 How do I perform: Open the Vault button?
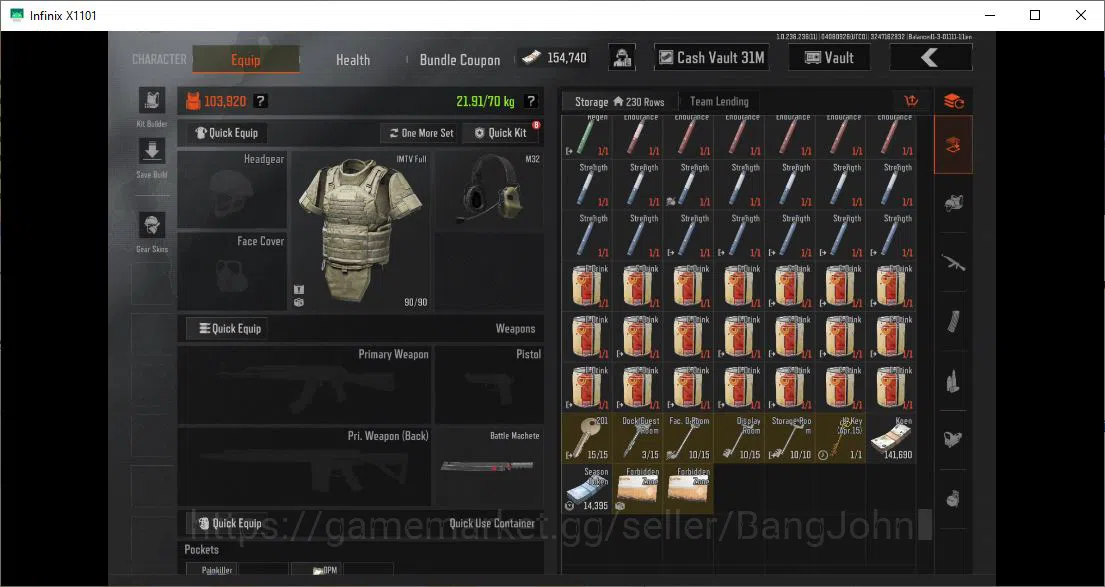(x=829, y=58)
